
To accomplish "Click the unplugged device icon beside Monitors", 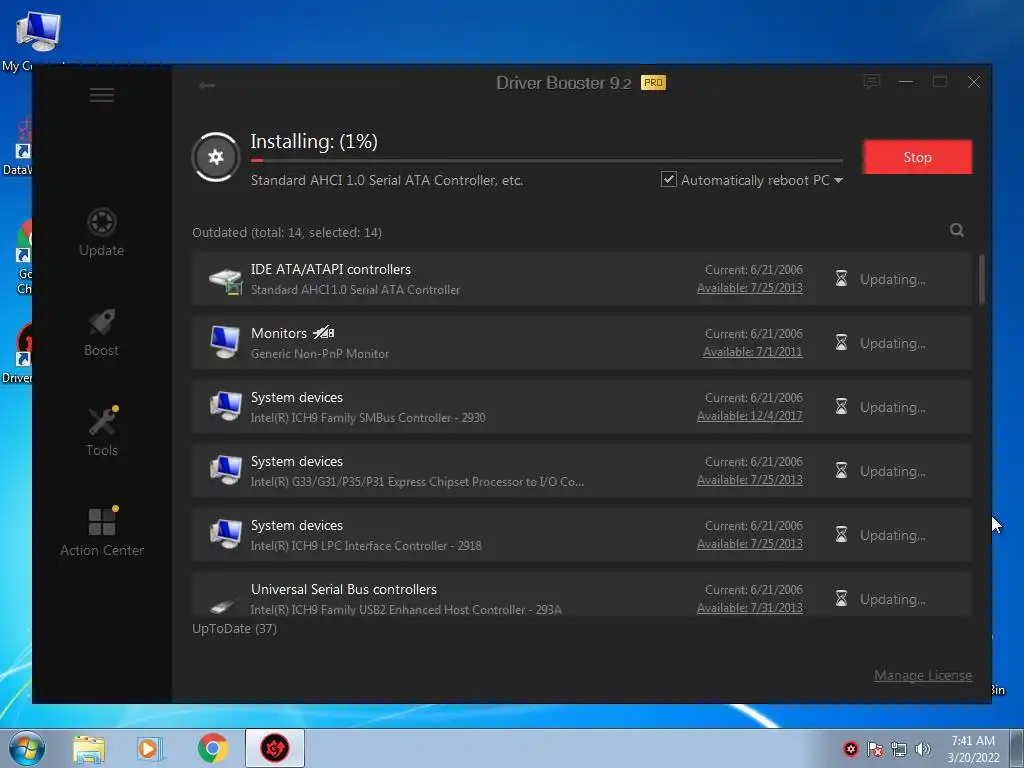I will [323, 333].
